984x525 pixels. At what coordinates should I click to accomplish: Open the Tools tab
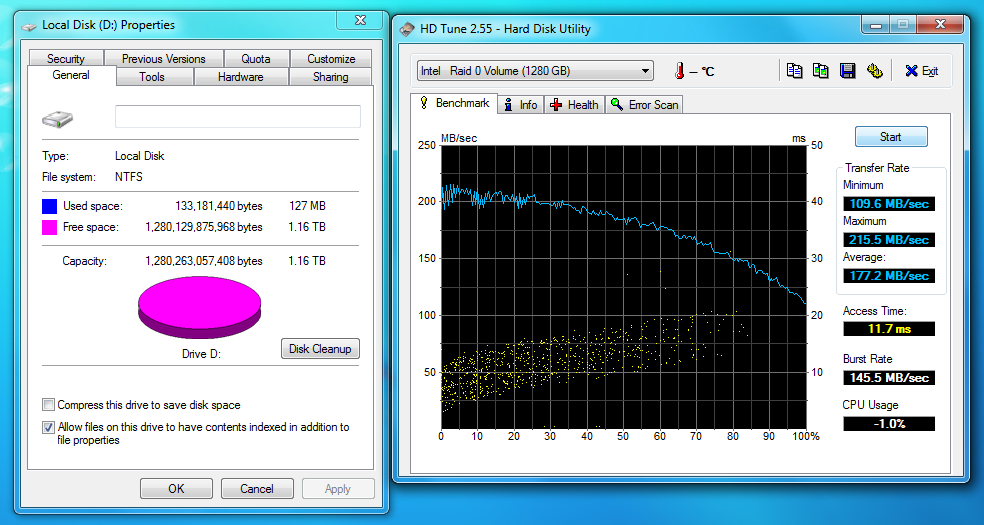pyautogui.click(x=152, y=77)
